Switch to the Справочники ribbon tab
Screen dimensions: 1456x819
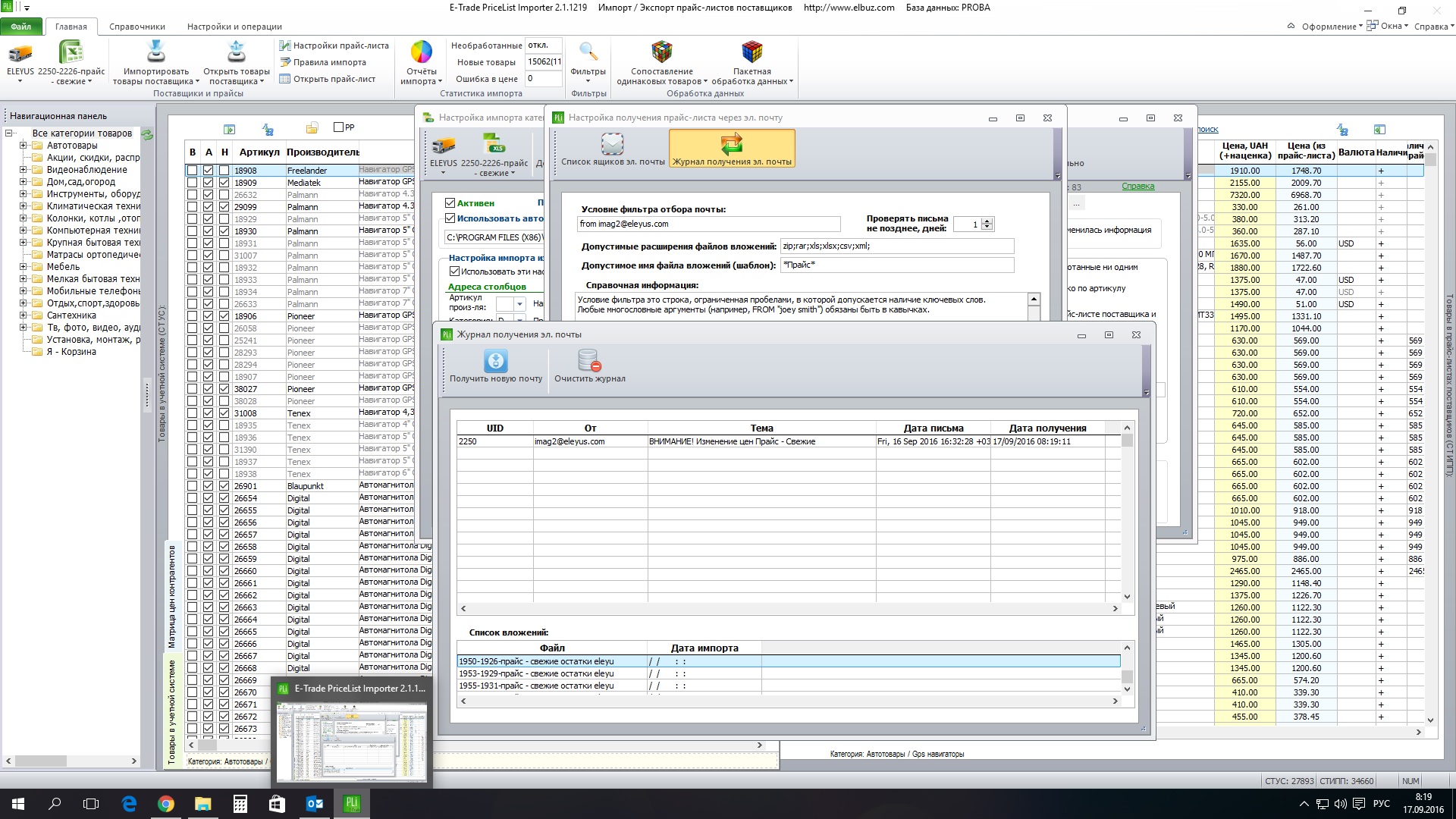137,27
